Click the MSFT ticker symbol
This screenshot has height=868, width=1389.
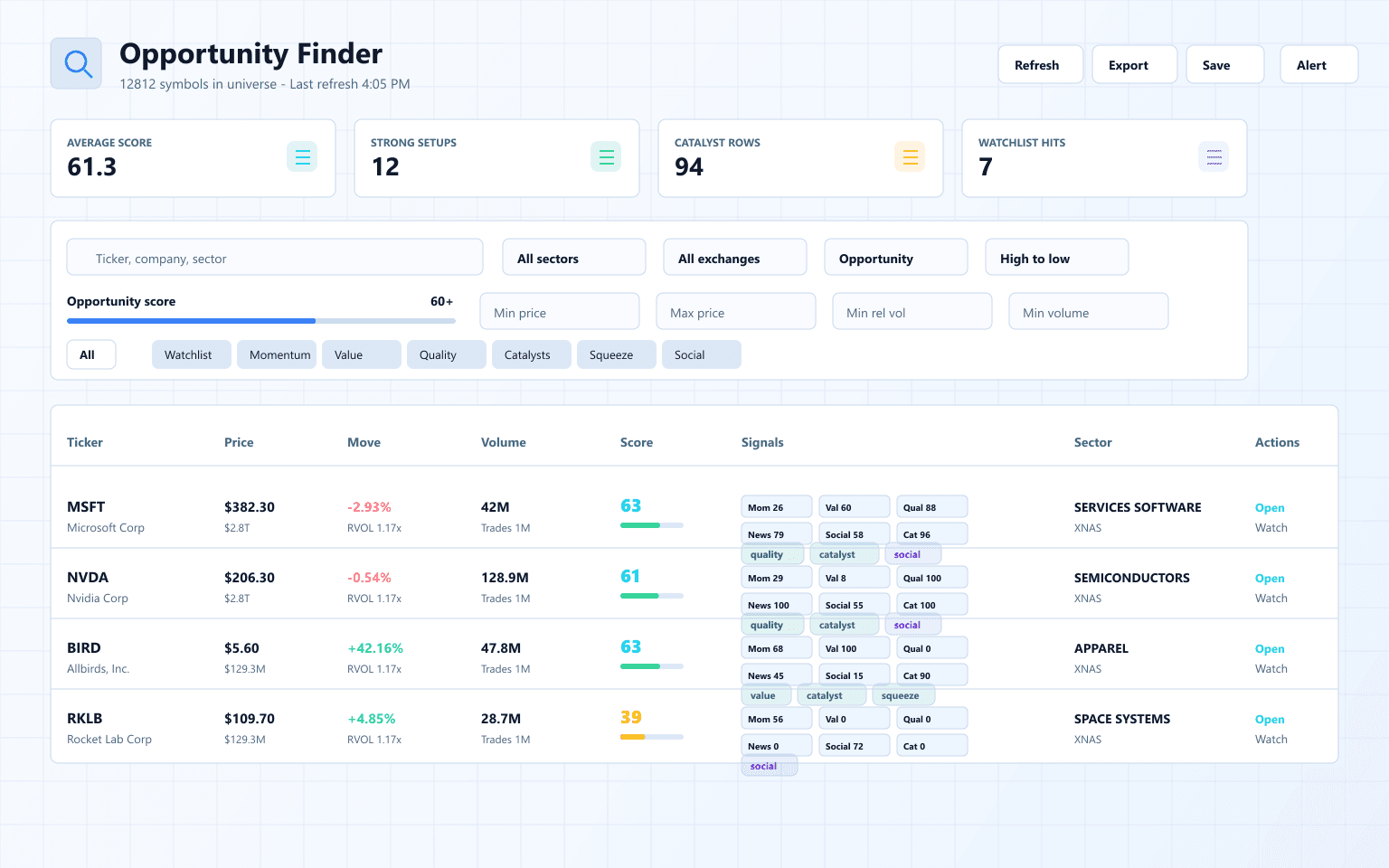(x=86, y=507)
